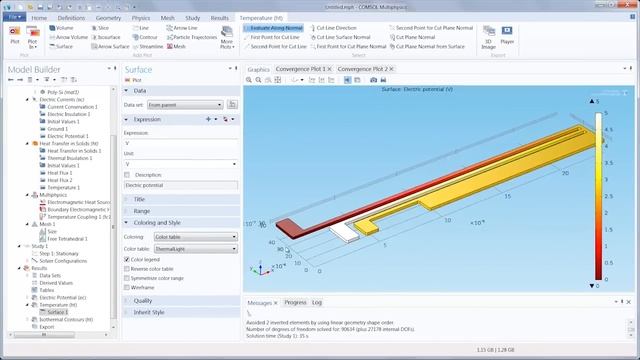Enable Reverse color table
This screenshot has height=360, width=640.
coord(127,269)
